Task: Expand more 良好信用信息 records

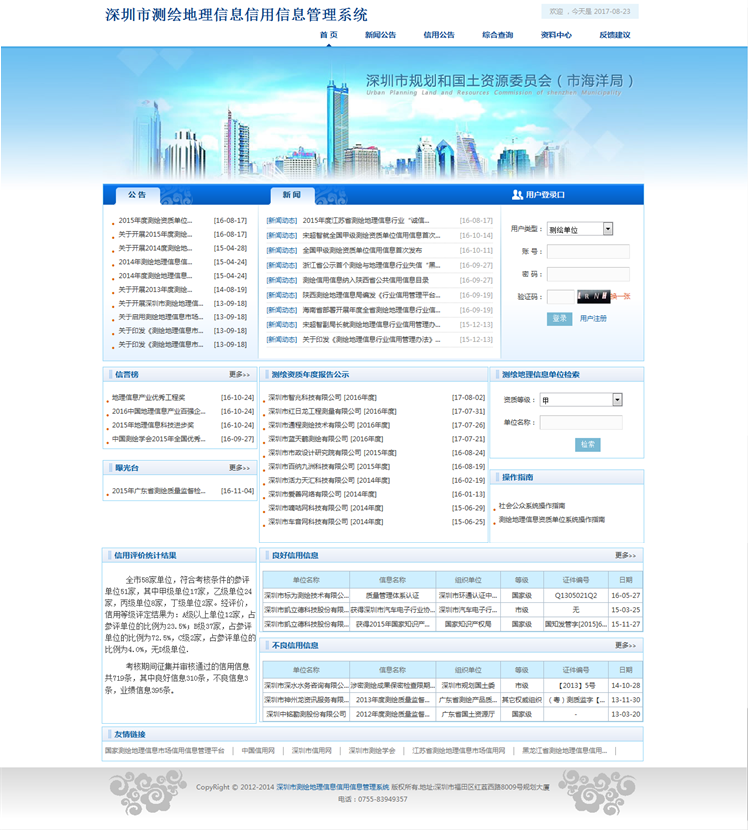Action: click(625, 555)
